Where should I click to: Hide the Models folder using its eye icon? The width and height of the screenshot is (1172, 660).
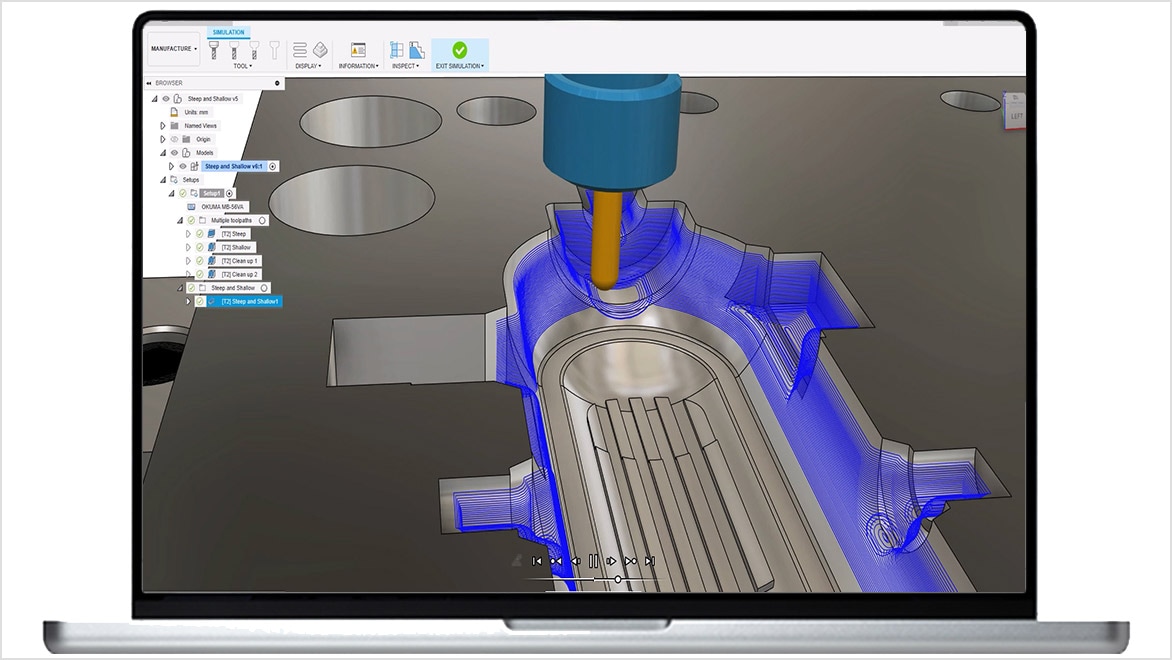174,153
